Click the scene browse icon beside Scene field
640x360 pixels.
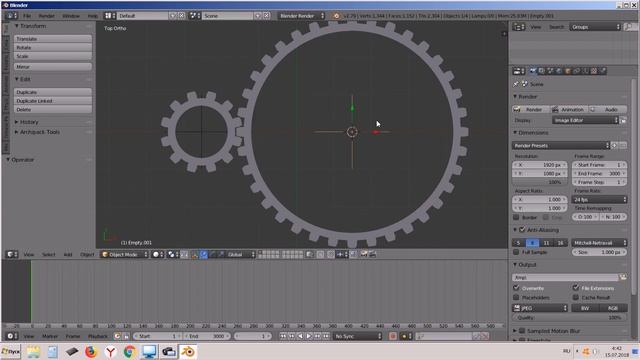coord(195,16)
